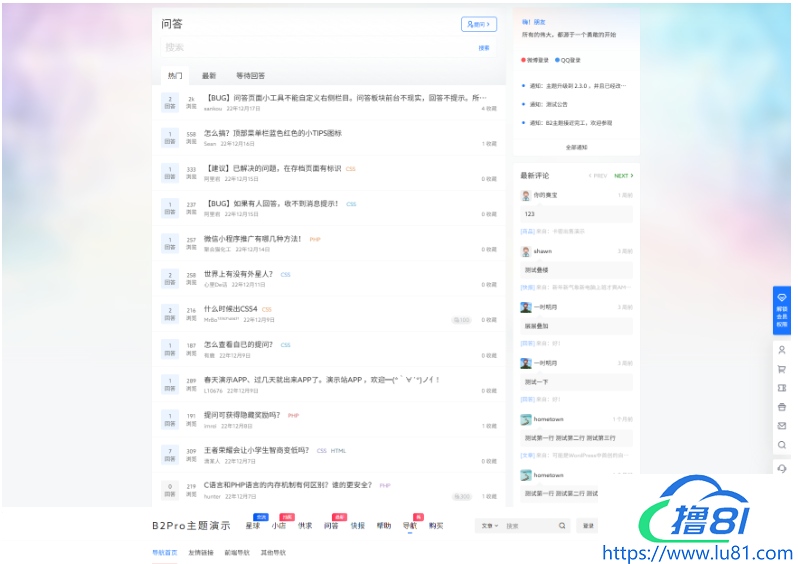Click the blue unlock membership badge
Viewport: 798px width, 564px height.
(782, 310)
